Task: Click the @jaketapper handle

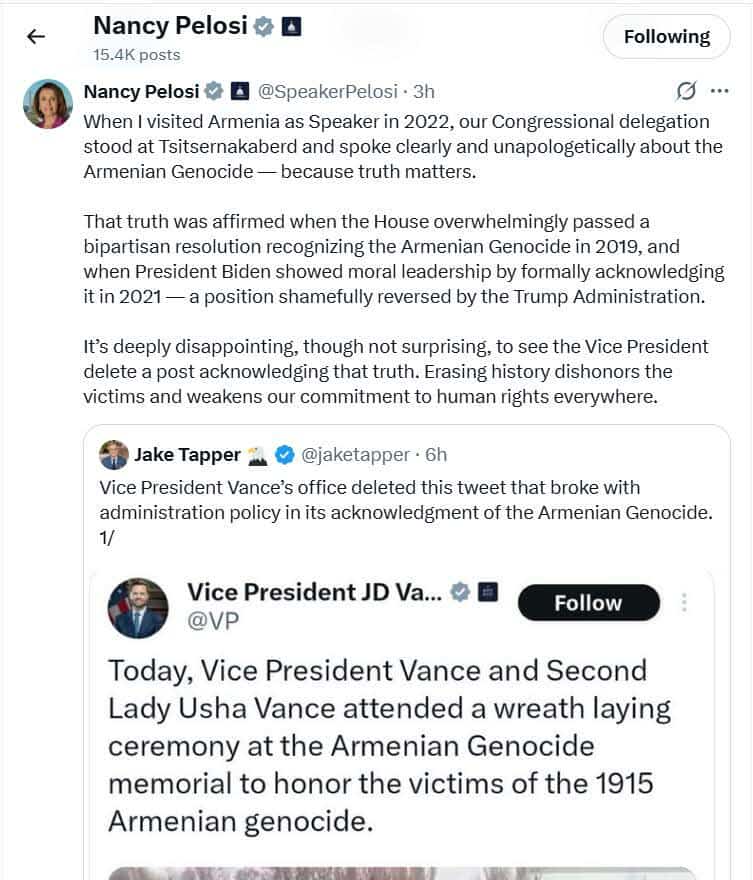Action: (x=355, y=455)
